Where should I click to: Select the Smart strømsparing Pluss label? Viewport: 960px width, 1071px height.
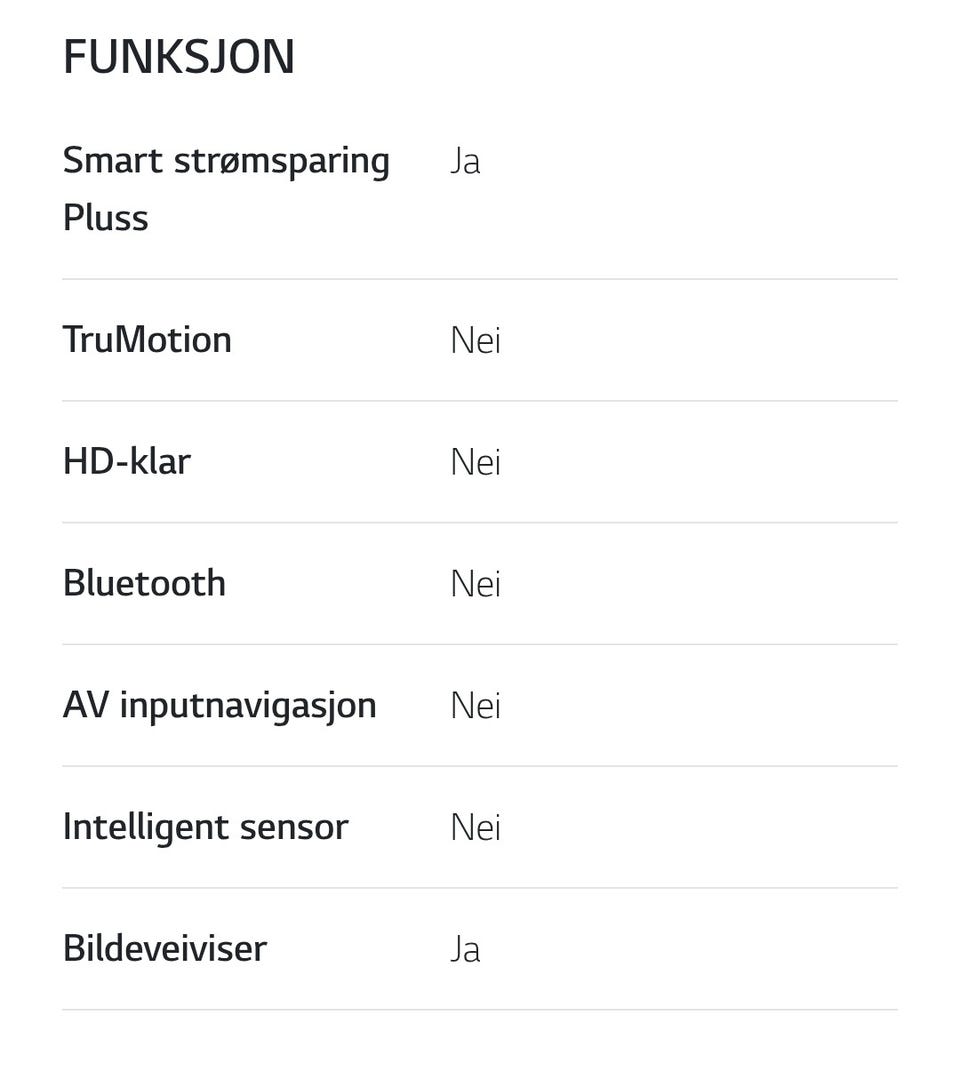click(x=226, y=188)
